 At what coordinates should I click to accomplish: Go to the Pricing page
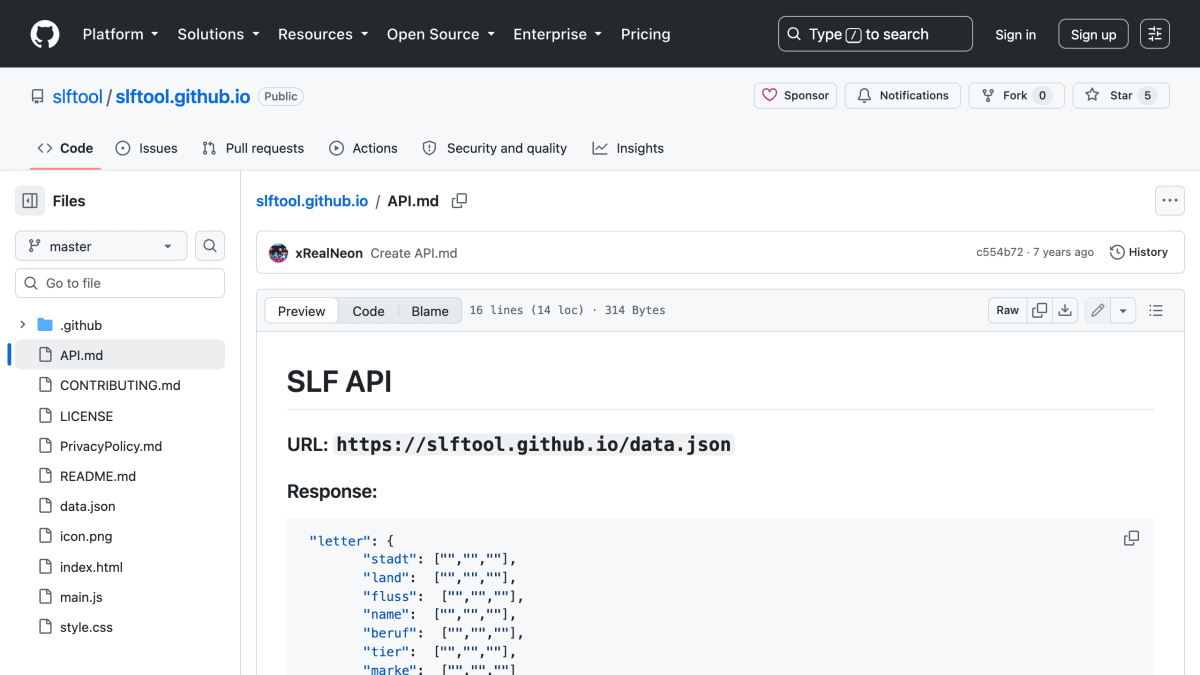(646, 34)
